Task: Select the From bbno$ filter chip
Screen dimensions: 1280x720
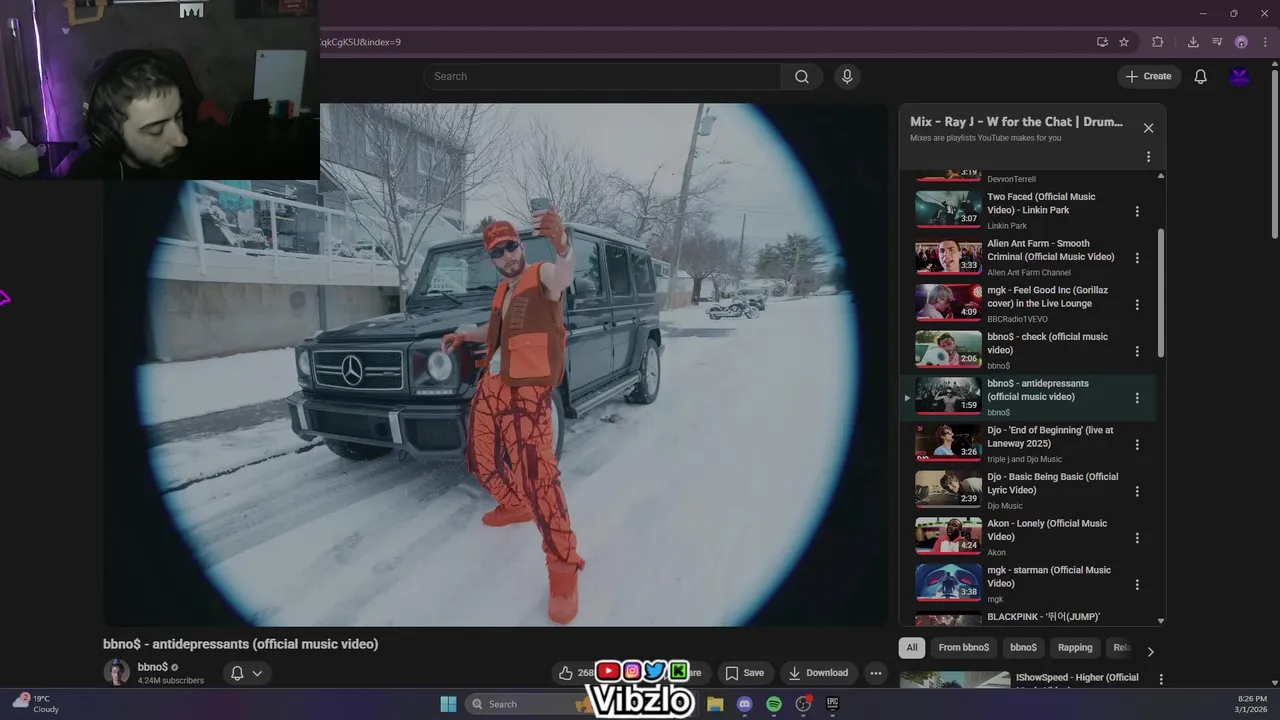Action: (x=964, y=647)
